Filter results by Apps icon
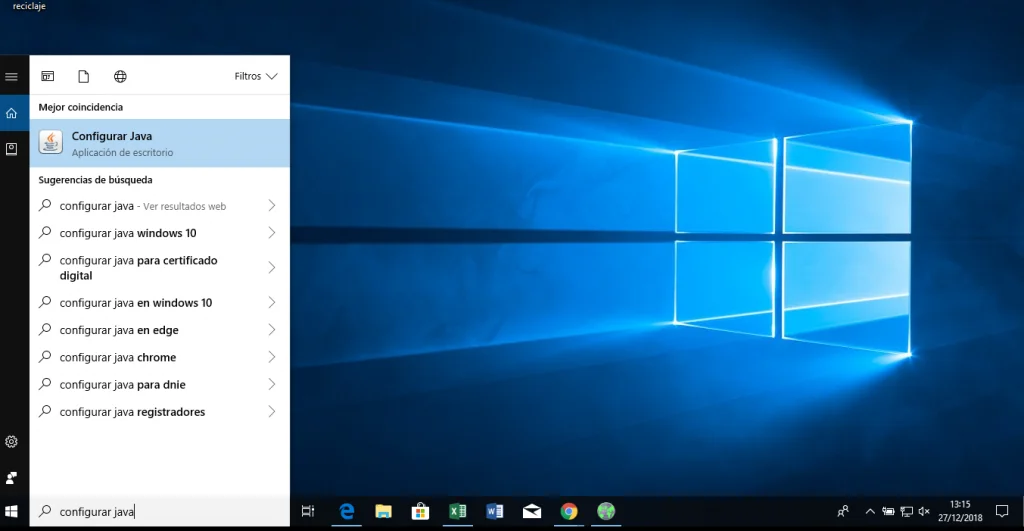1024x531 pixels. coord(48,76)
